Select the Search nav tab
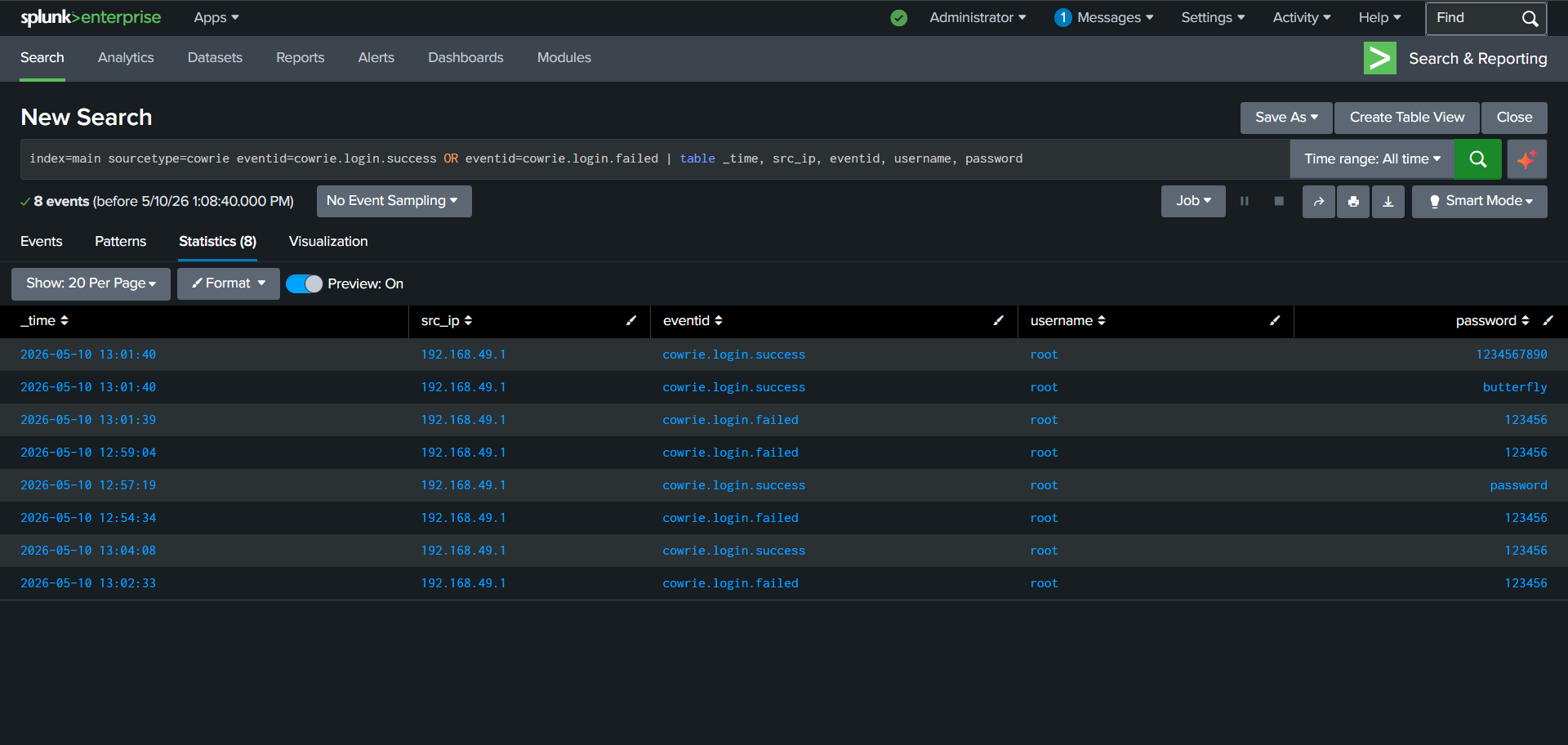This screenshot has height=745, width=1568. (42, 58)
